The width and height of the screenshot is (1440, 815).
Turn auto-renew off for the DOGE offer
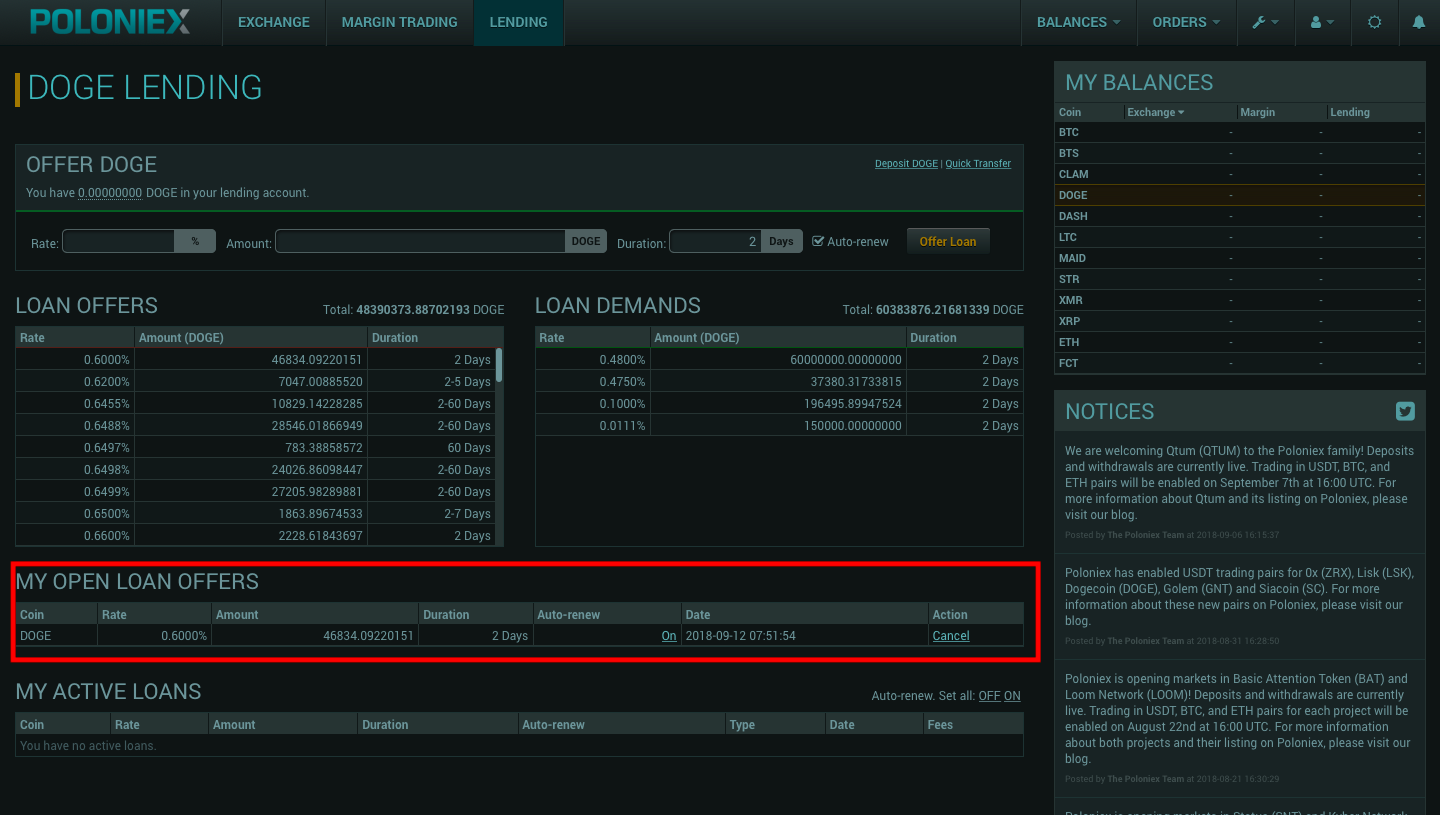(x=668, y=636)
